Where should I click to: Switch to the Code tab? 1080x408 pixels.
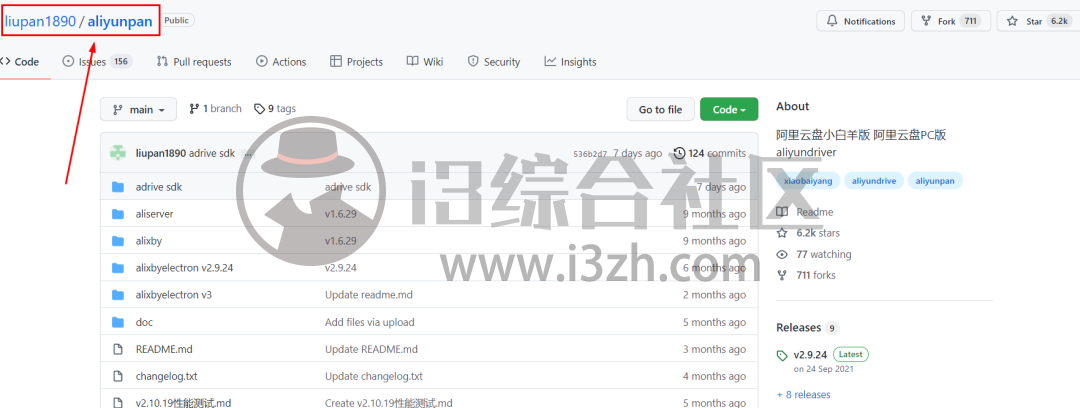pyautogui.click(x=20, y=62)
